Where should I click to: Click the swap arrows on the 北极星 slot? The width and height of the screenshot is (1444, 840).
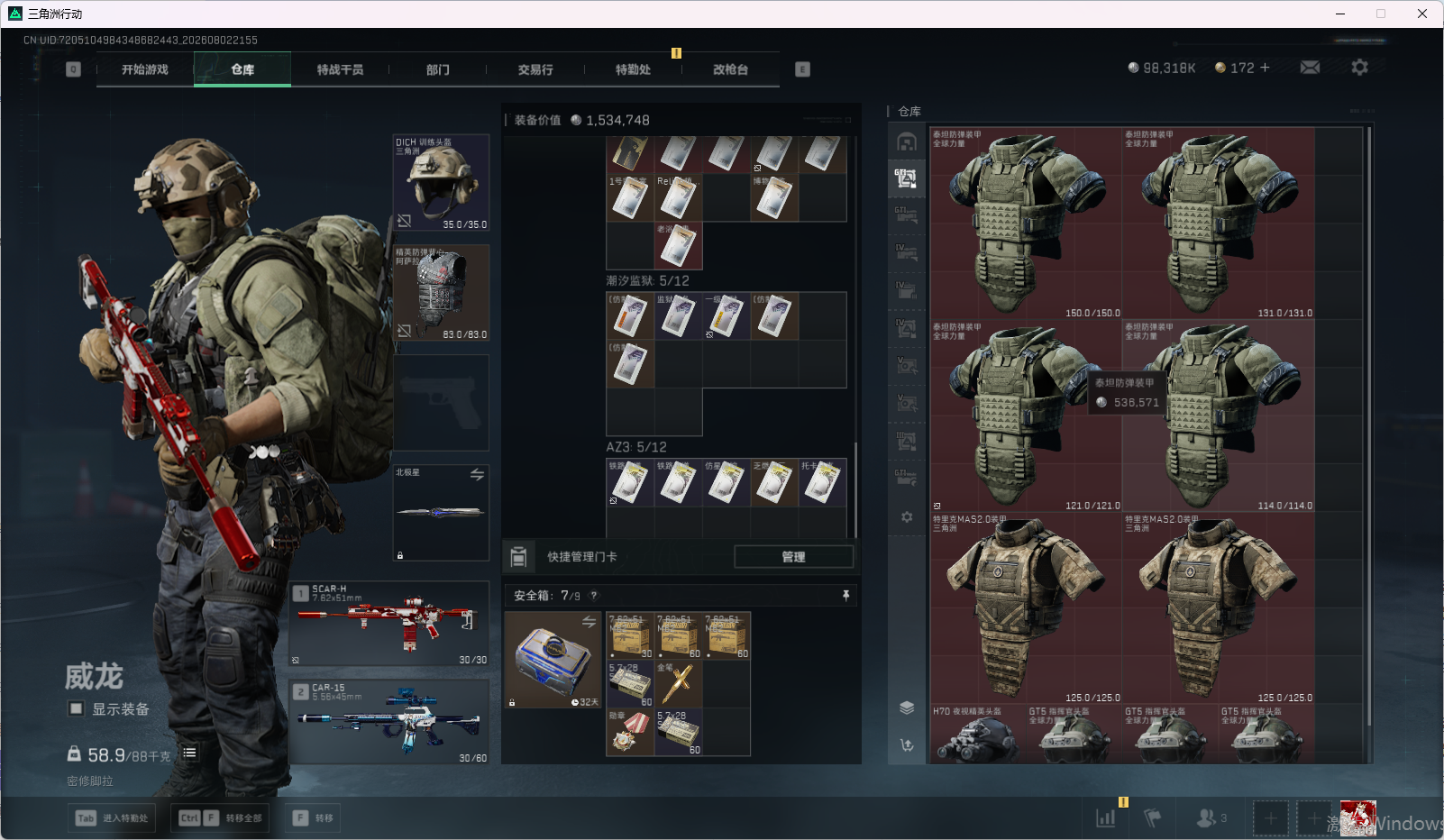(477, 474)
